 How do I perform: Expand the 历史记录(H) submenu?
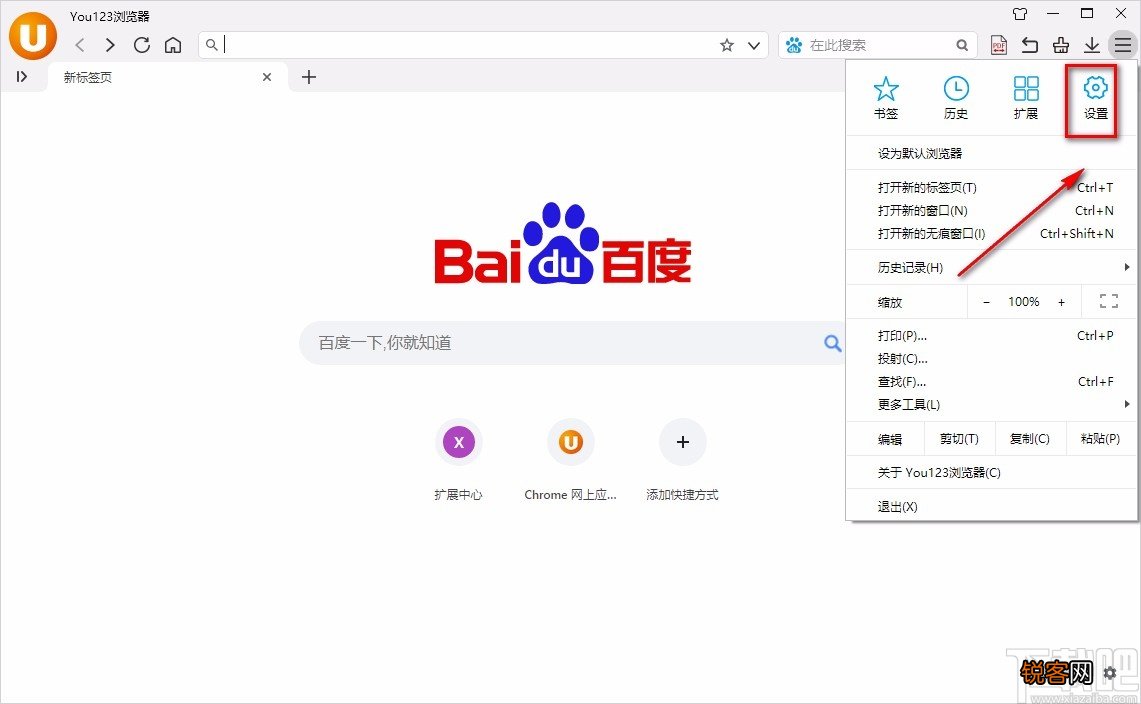coord(991,267)
